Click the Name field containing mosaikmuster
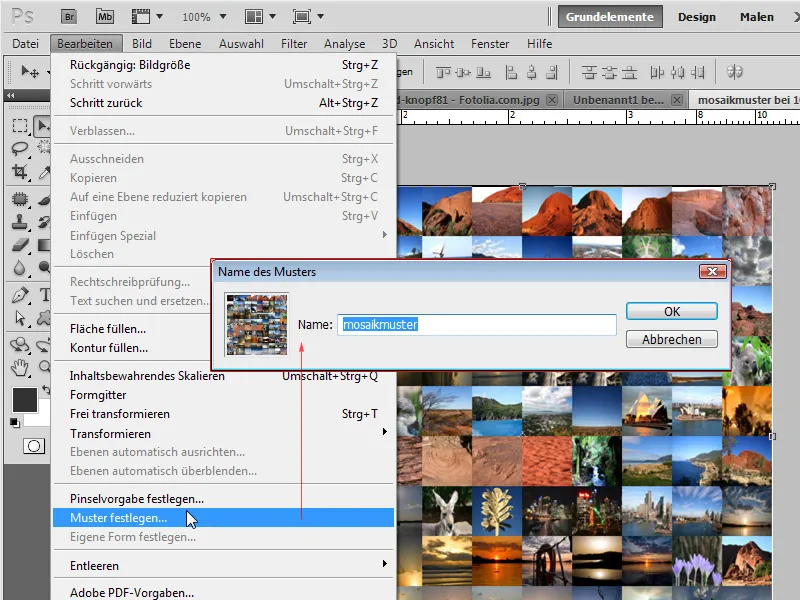Viewport: 800px width, 600px height. (x=477, y=324)
